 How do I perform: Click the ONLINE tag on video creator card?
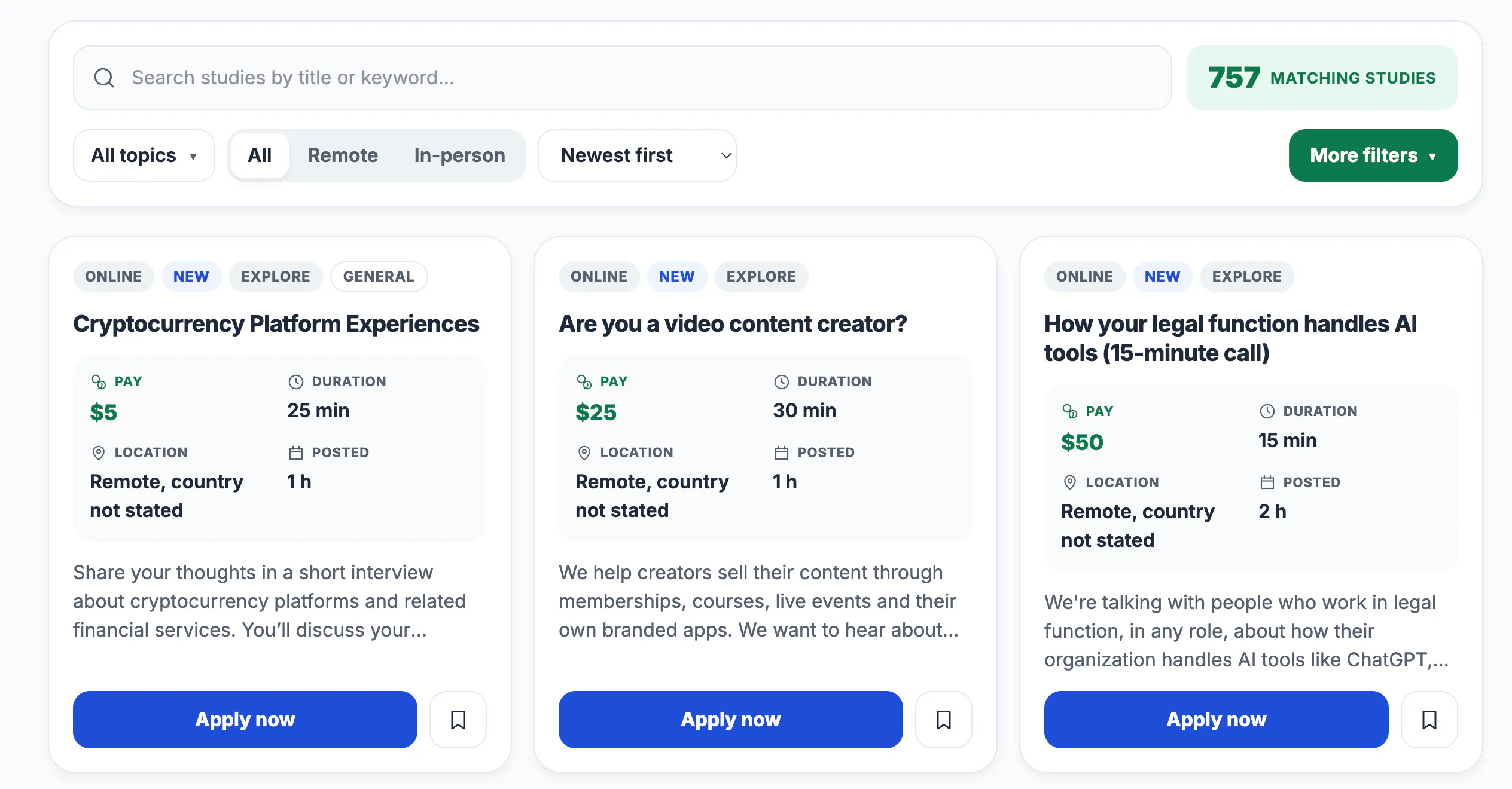click(599, 277)
